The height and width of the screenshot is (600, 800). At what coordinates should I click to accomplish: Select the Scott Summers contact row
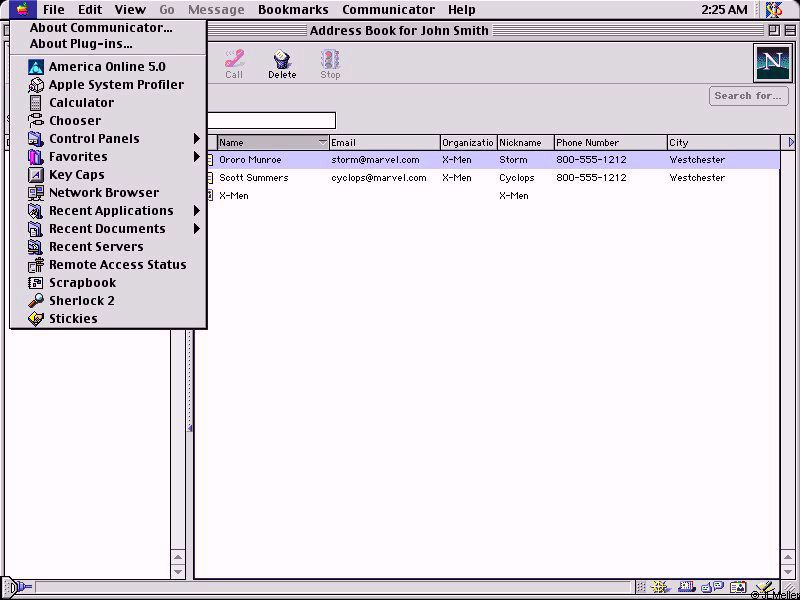click(254, 178)
